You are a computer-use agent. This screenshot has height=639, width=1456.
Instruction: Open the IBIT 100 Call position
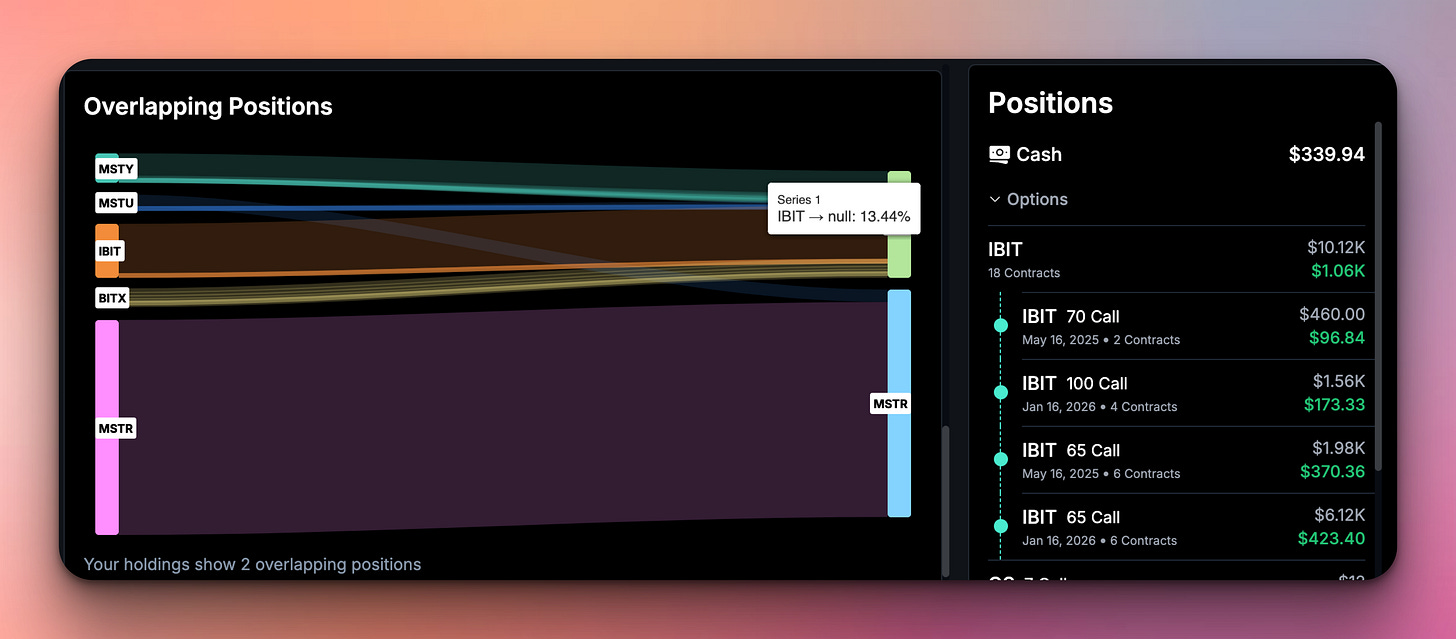1193,393
